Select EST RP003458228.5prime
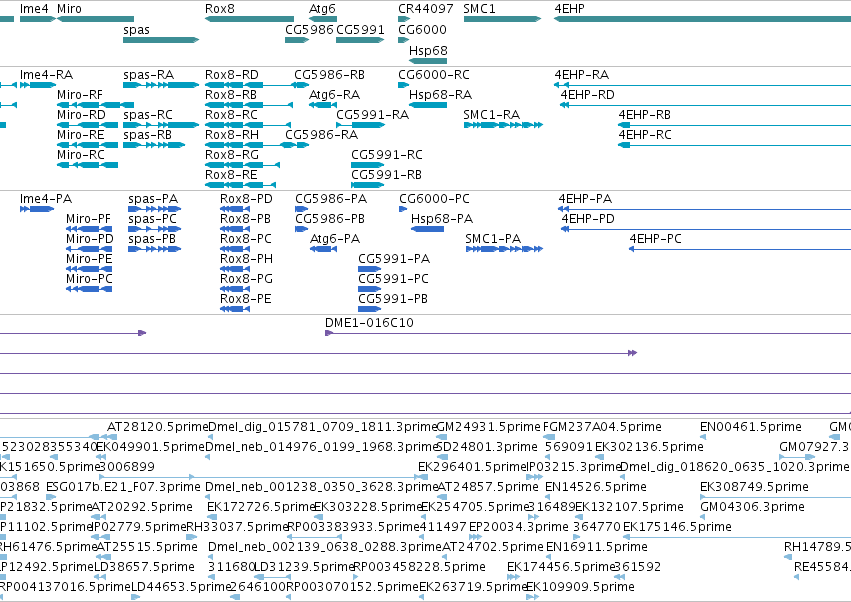 coord(420,567)
